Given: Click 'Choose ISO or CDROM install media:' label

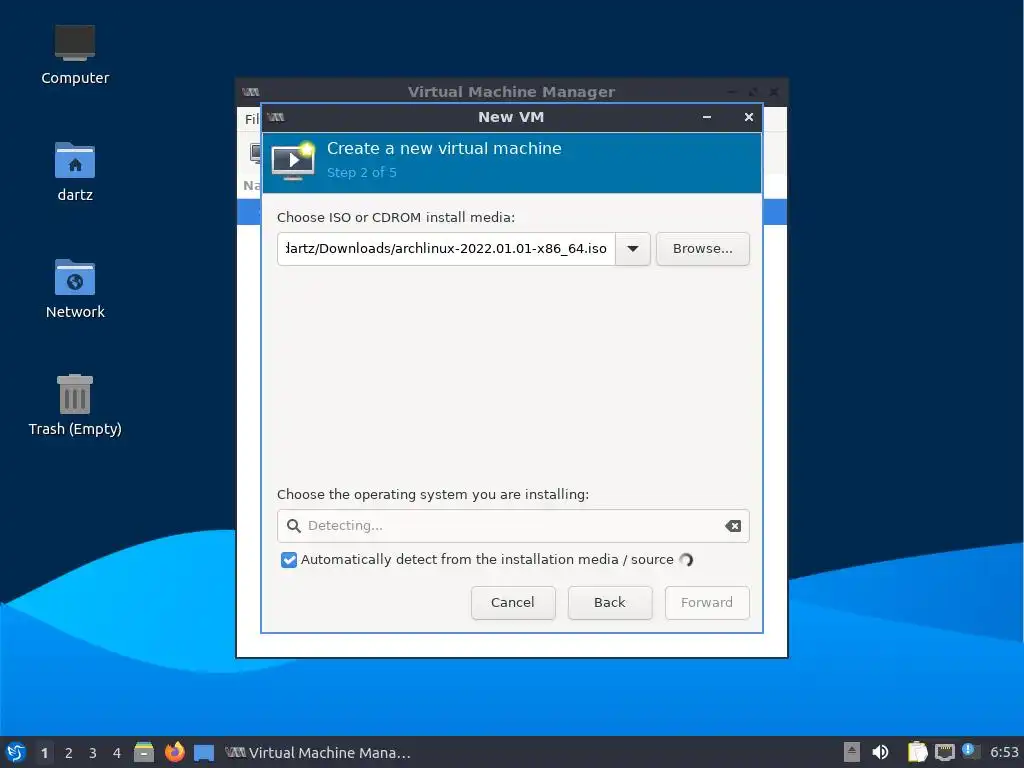Looking at the screenshot, I should 396,217.
